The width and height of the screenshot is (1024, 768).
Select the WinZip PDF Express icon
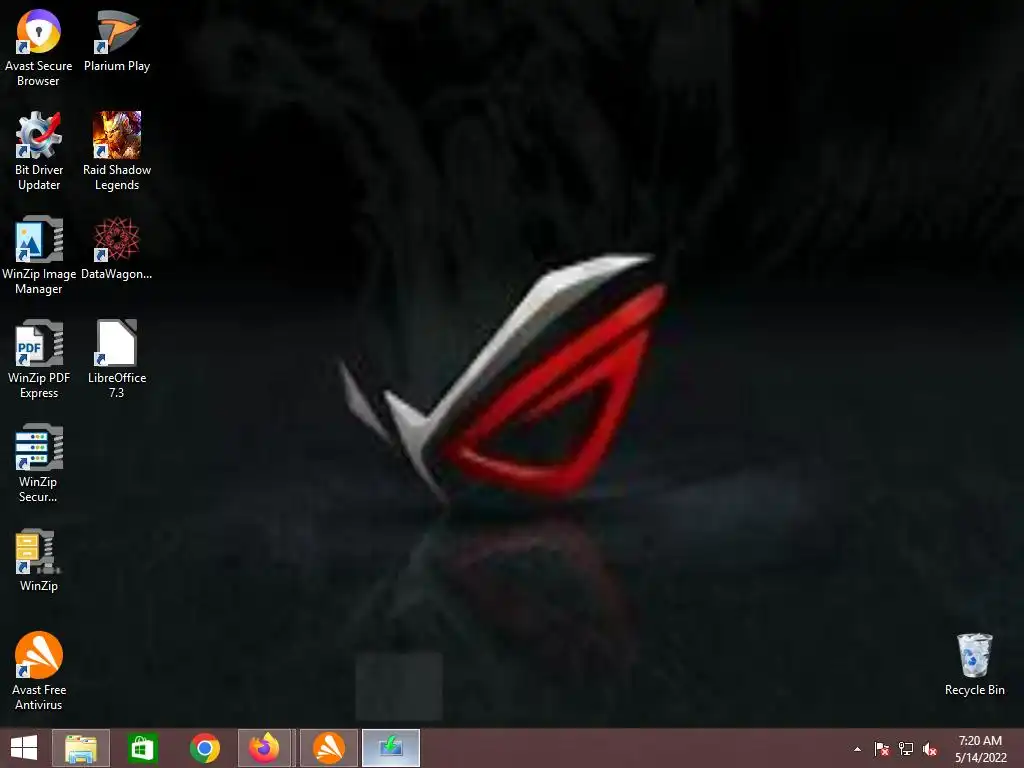(x=39, y=359)
